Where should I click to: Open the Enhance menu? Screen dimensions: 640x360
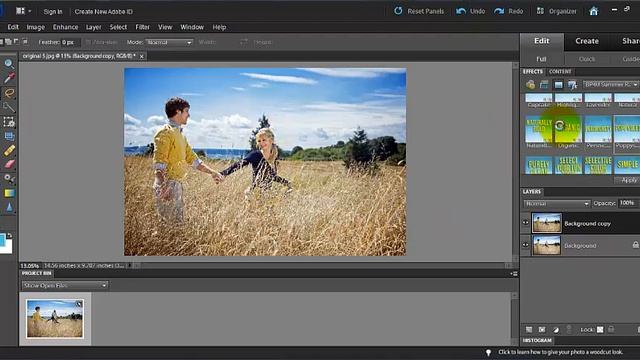65,27
